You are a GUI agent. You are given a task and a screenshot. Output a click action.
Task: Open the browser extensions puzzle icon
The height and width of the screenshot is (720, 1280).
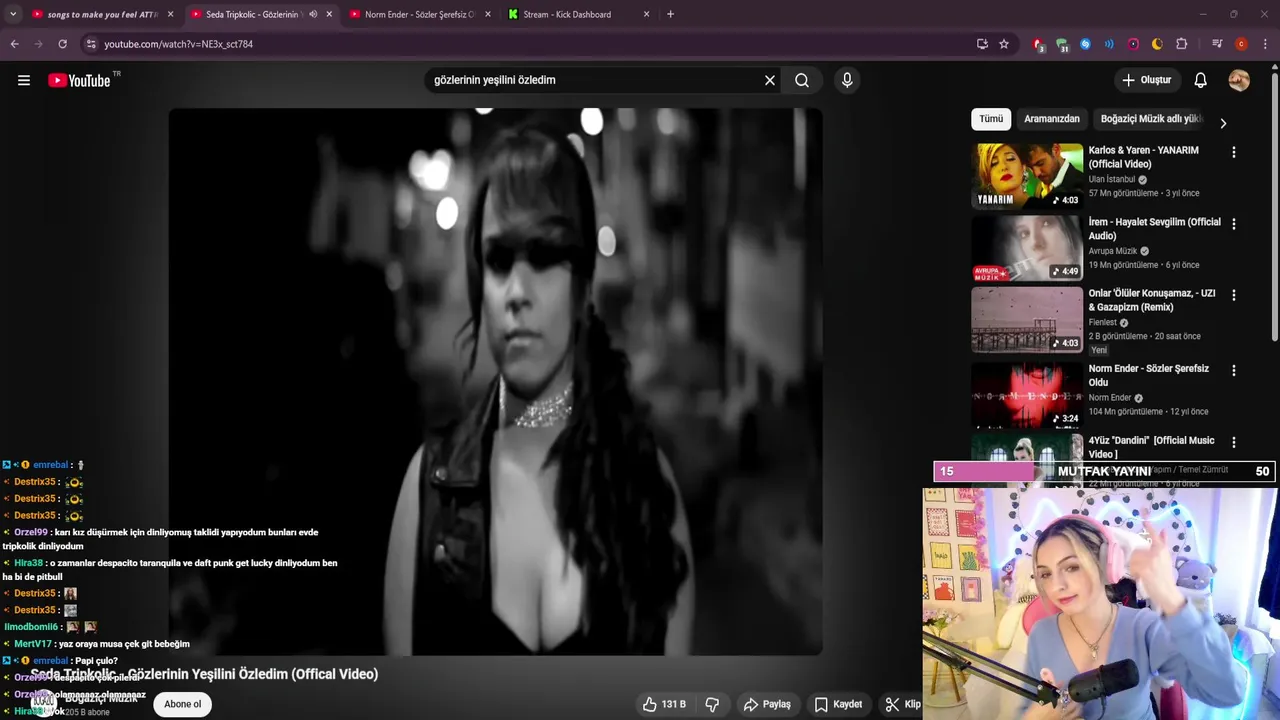coord(1181,44)
